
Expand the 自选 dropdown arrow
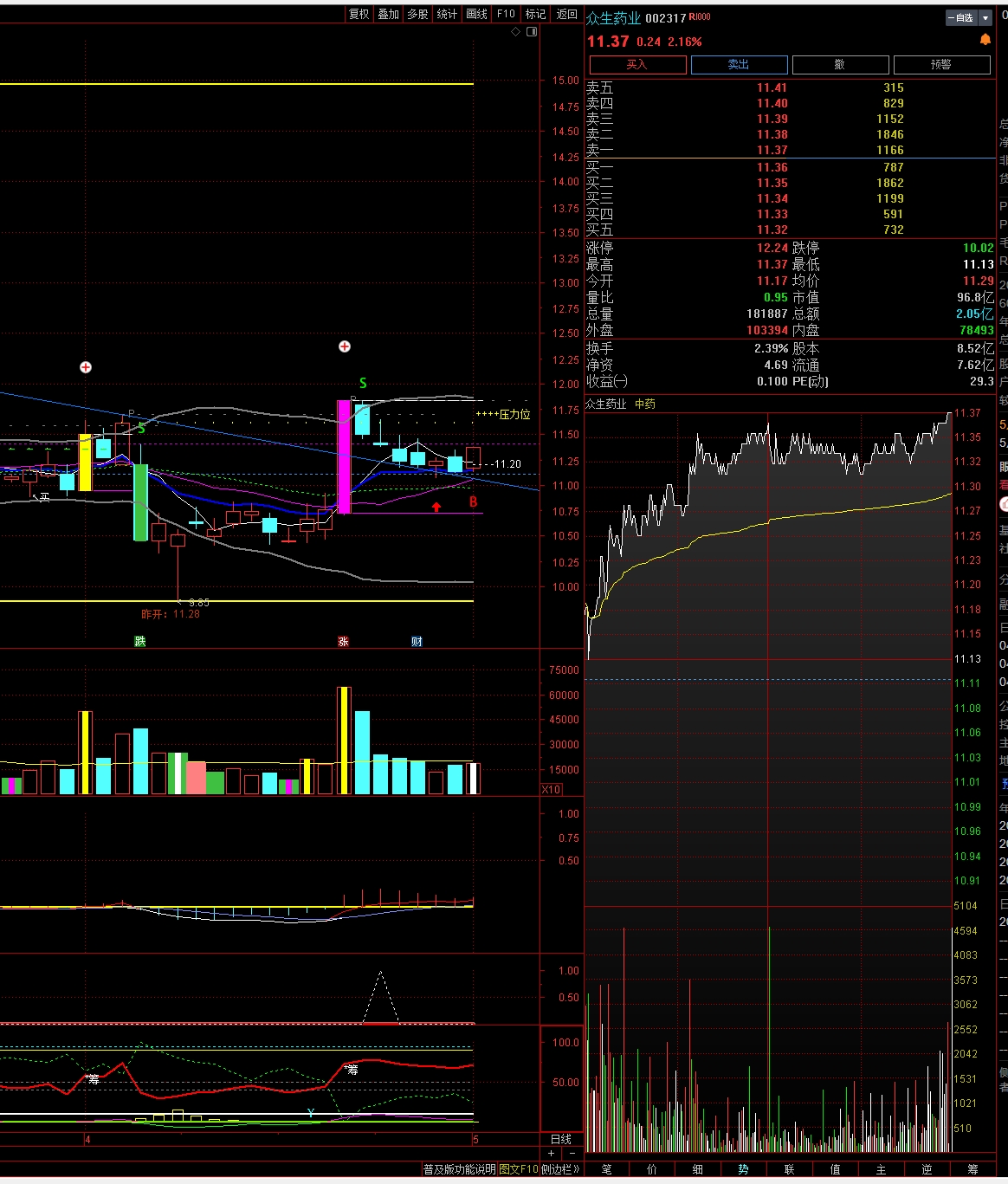tap(985, 17)
